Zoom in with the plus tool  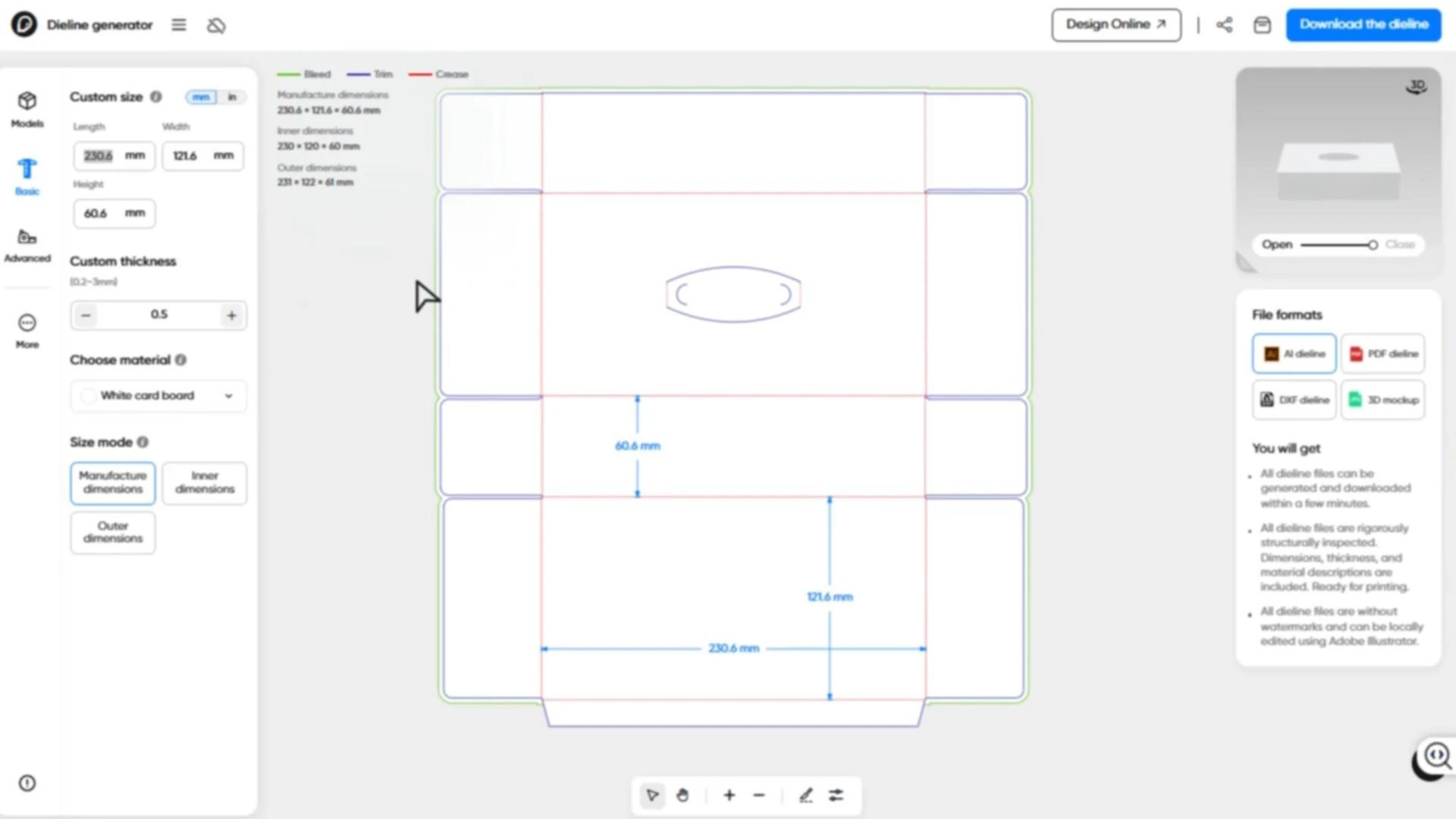tap(729, 795)
